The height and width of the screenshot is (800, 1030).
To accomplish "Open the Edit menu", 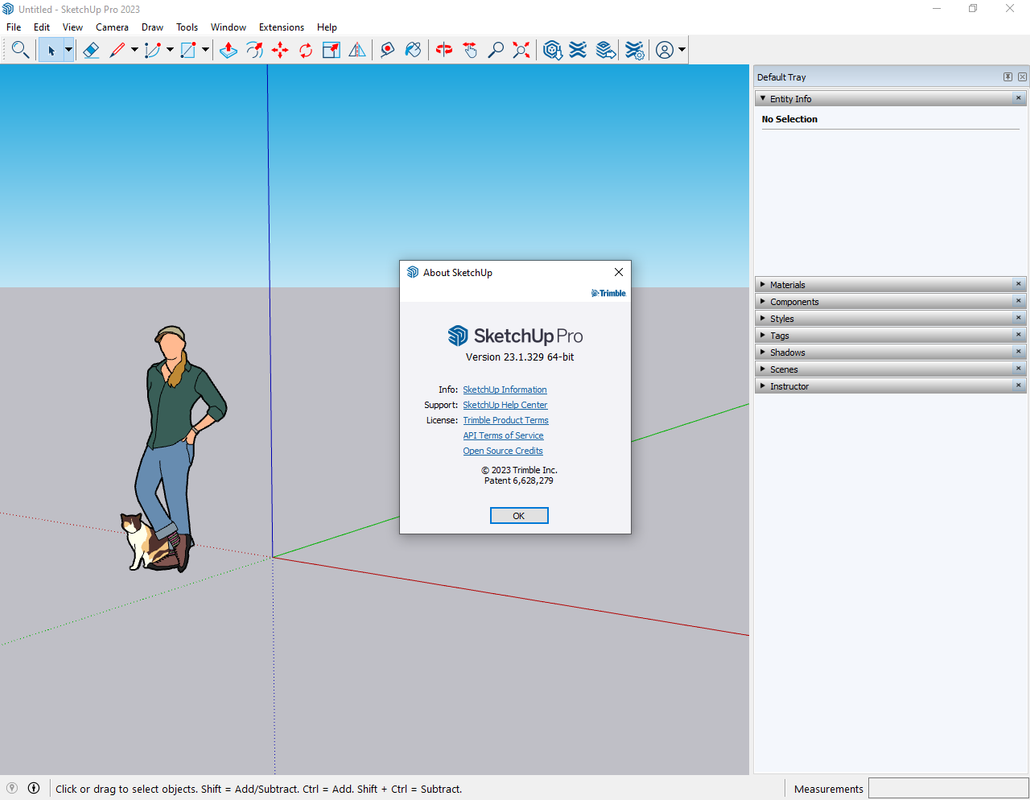I will tap(41, 27).
